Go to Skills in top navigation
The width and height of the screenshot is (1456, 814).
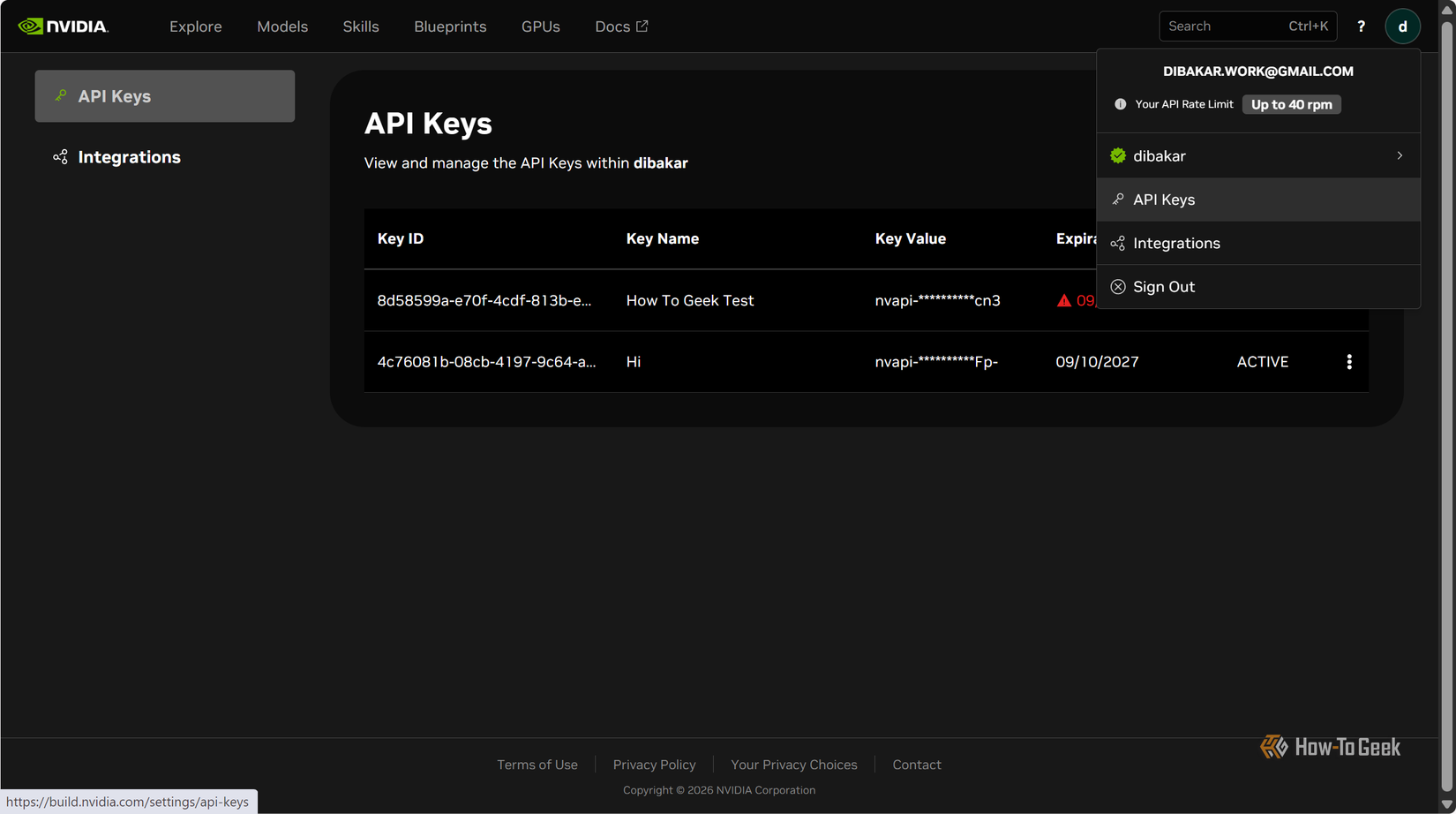(x=361, y=26)
